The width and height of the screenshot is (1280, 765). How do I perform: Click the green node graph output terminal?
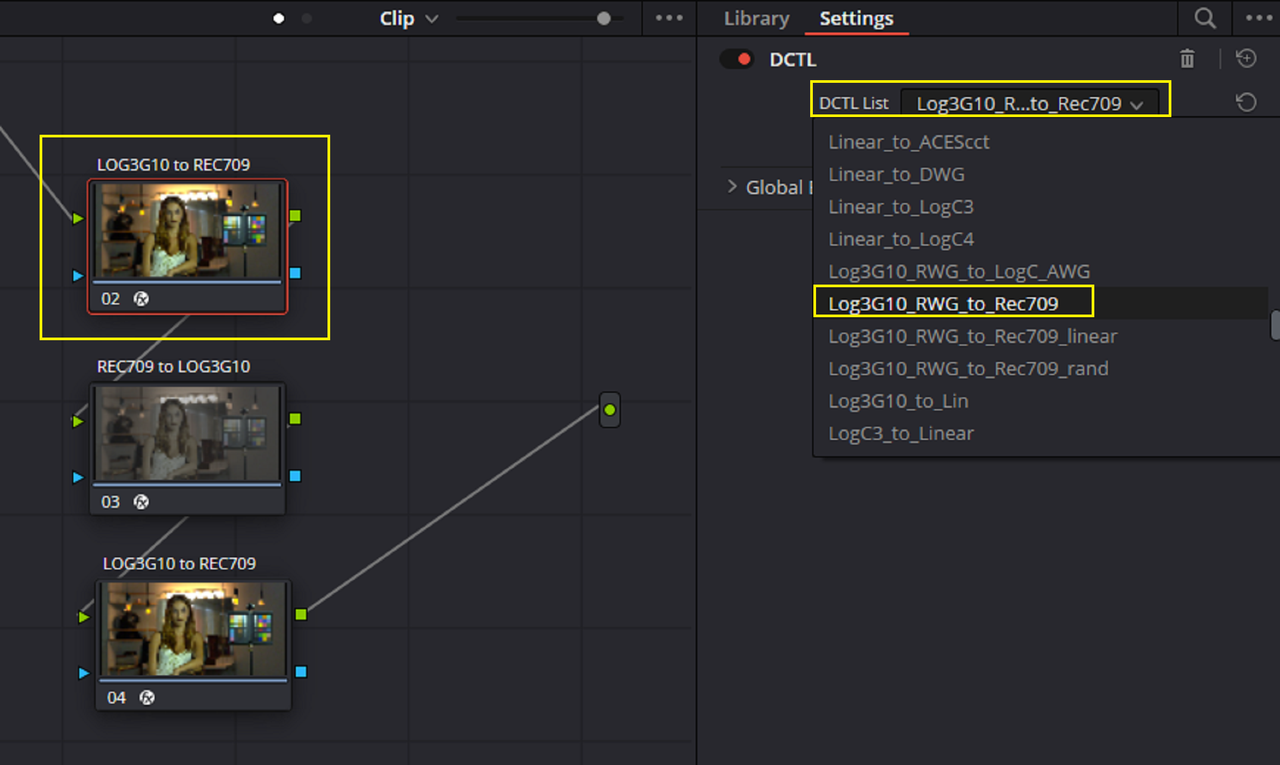pyautogui.click(x=610, y=410)
